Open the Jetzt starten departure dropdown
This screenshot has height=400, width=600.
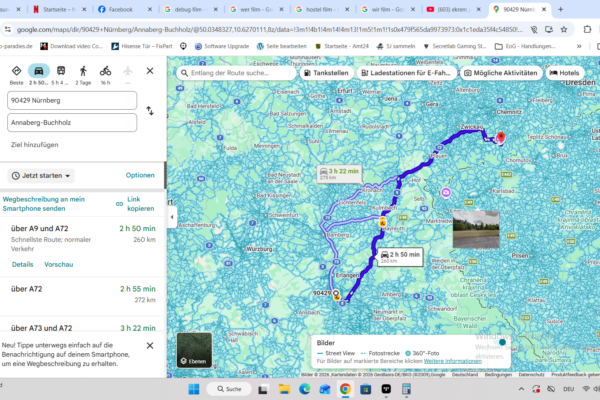41,176
